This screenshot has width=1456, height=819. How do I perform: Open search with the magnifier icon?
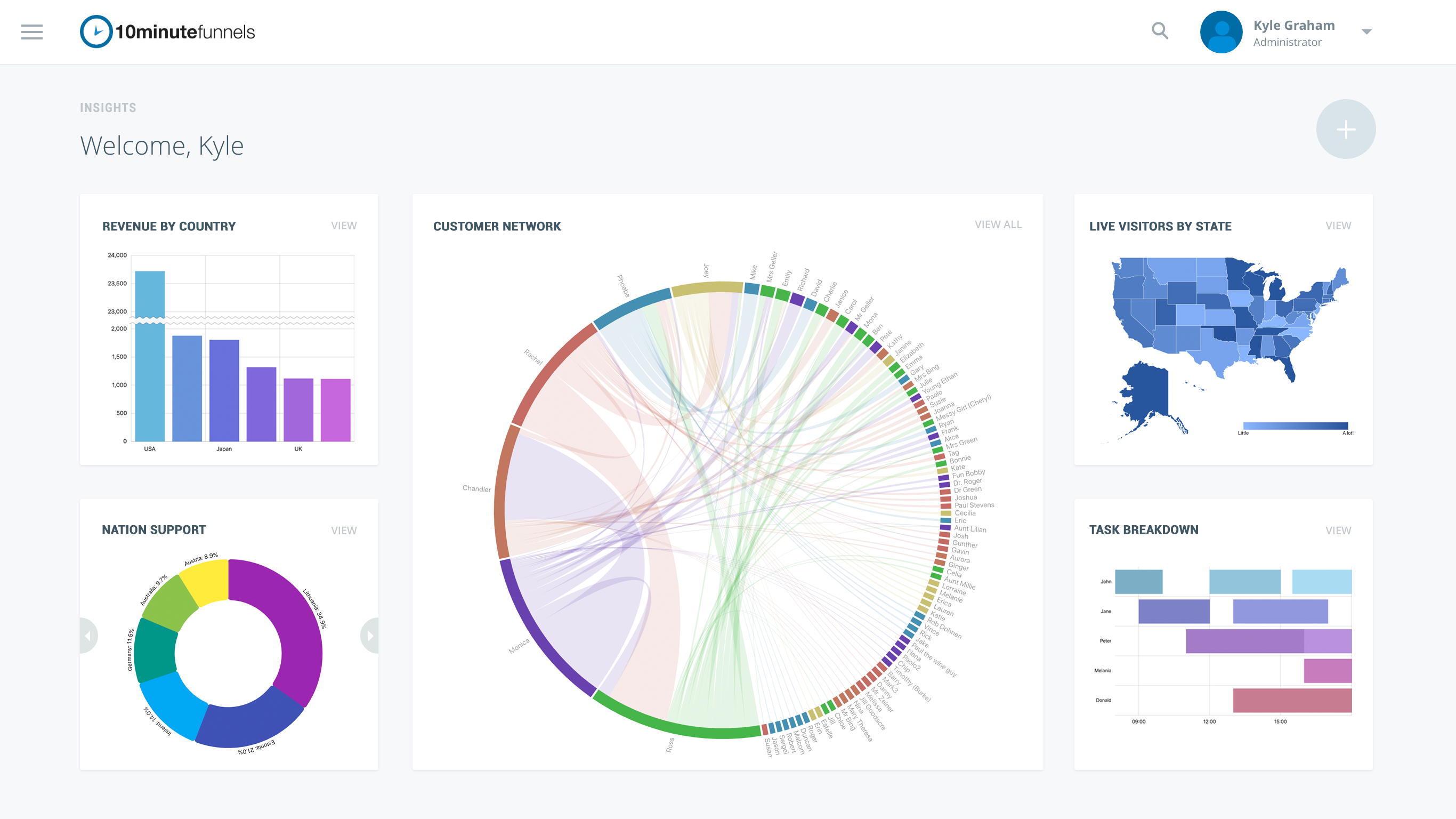tap(1159, 30)
